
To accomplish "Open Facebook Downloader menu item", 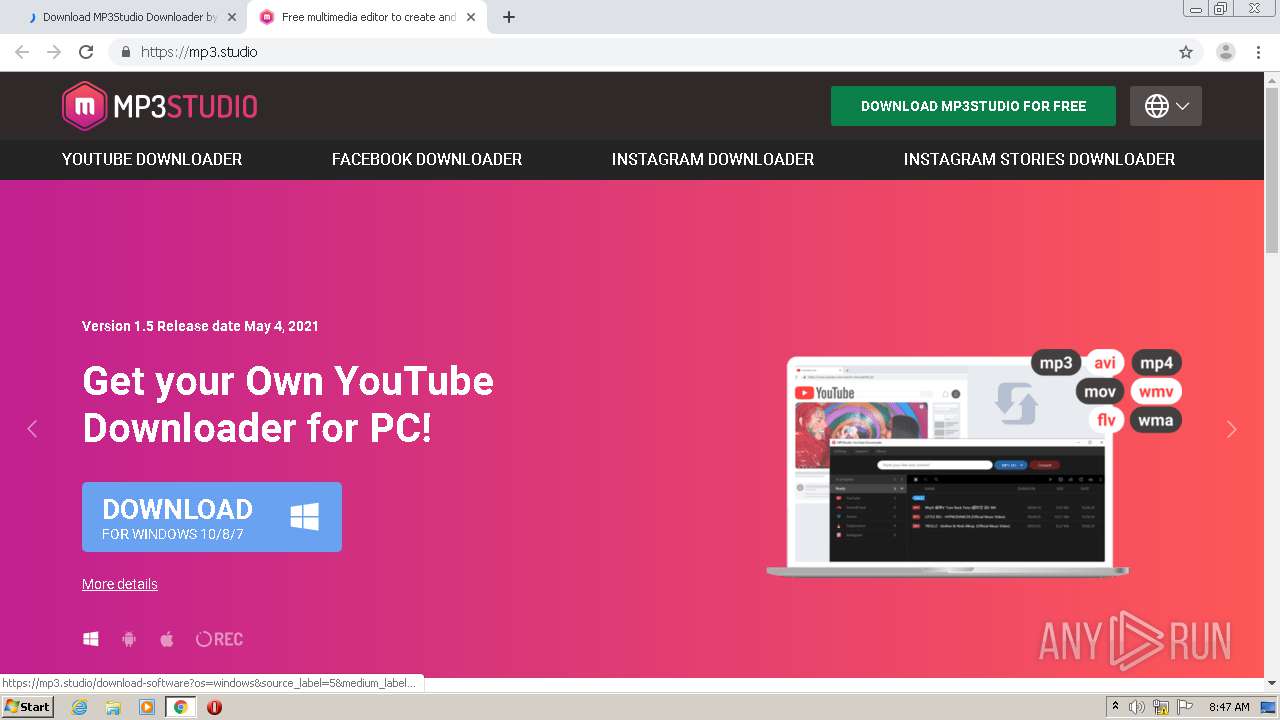I will [x=427, y=159].
